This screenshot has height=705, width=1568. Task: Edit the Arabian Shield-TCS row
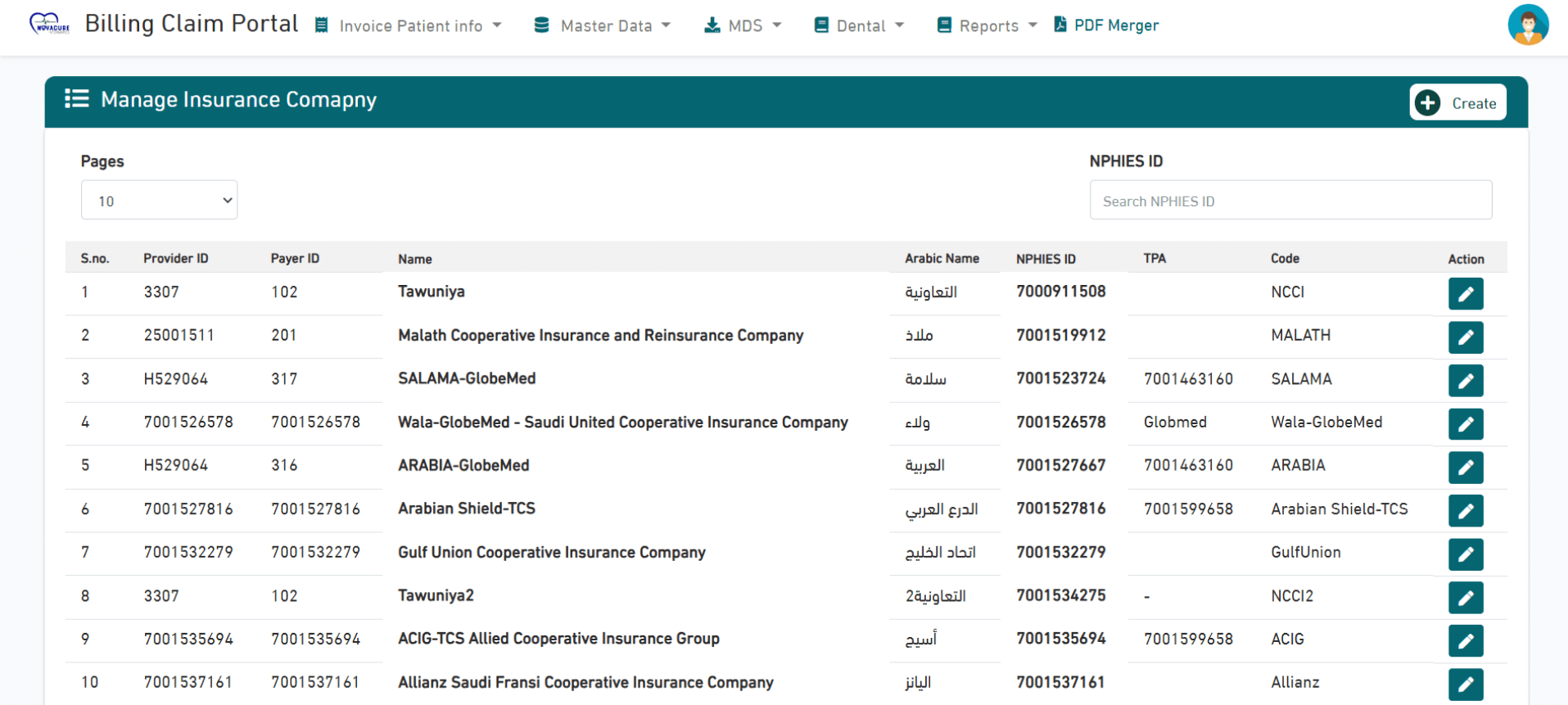click(x=1465, y=511)
